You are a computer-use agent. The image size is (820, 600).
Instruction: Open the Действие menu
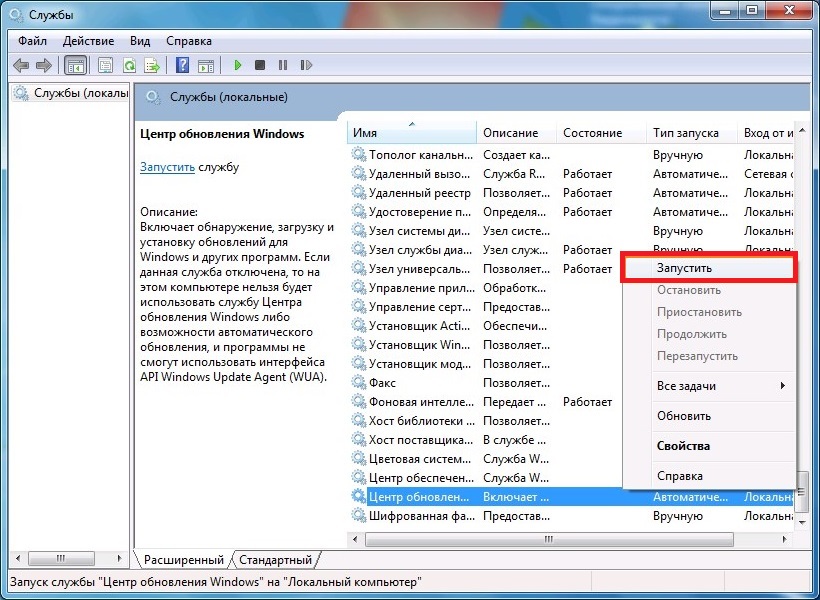tap(88, 41)
